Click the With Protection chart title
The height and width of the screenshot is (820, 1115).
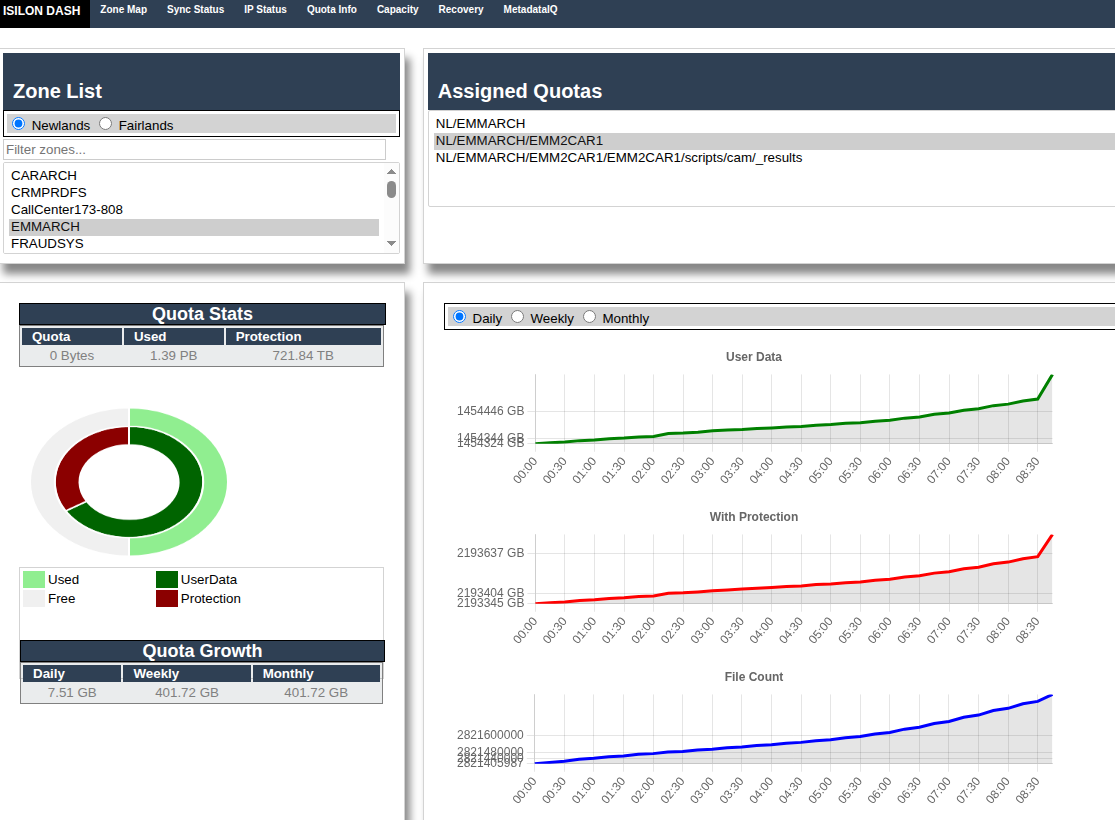[x=754, y=516]
